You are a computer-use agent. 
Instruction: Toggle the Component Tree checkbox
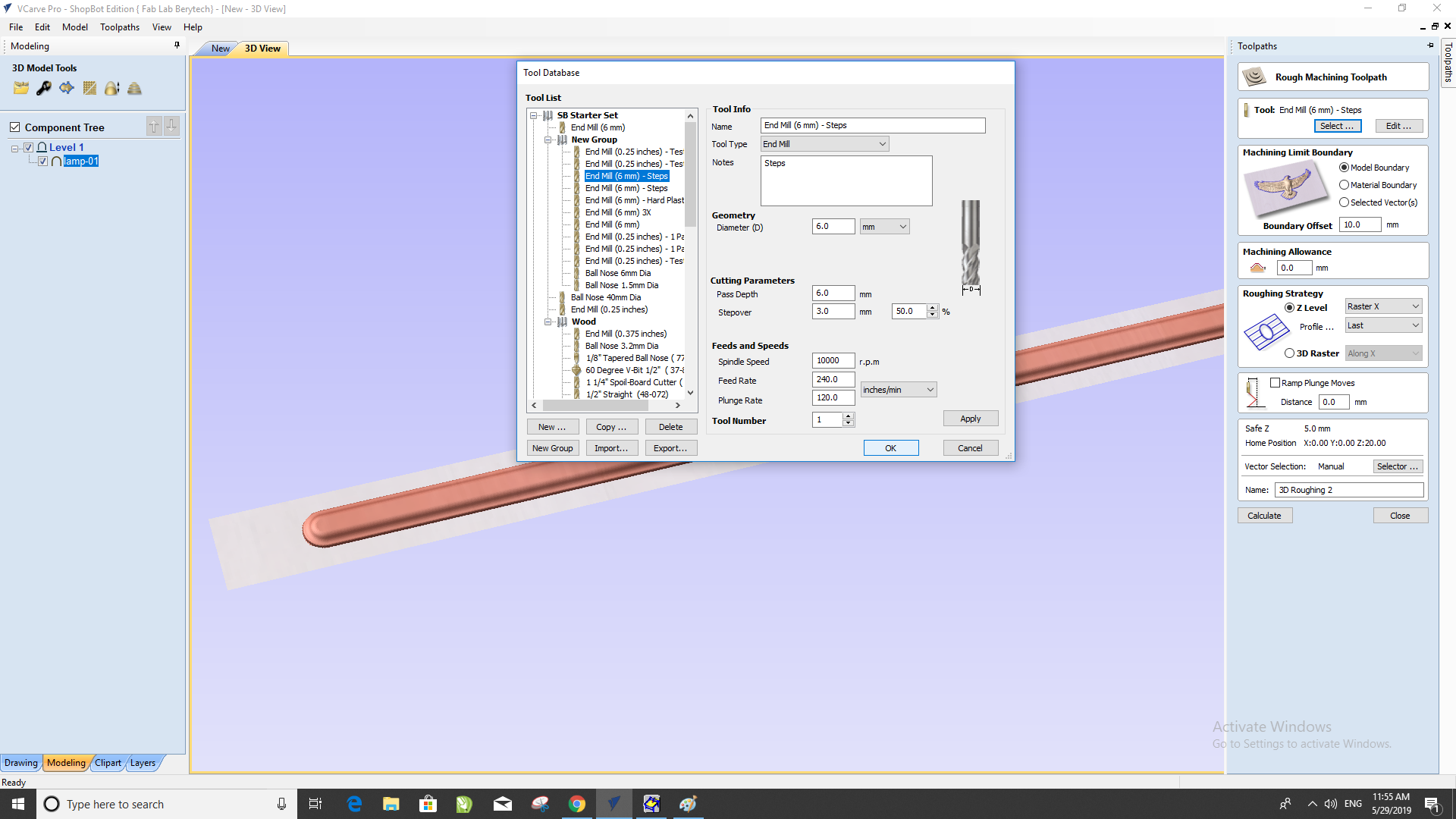14,127
